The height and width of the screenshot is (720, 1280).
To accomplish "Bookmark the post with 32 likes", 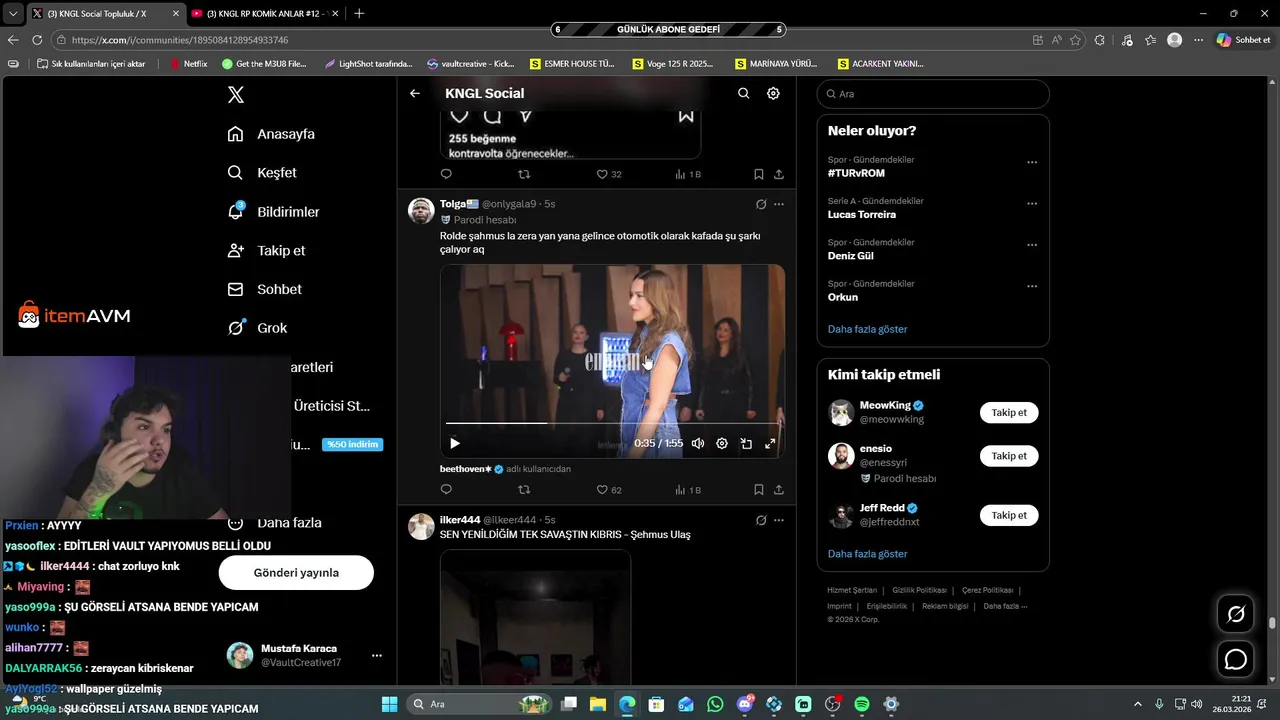I will pos(759,174).
